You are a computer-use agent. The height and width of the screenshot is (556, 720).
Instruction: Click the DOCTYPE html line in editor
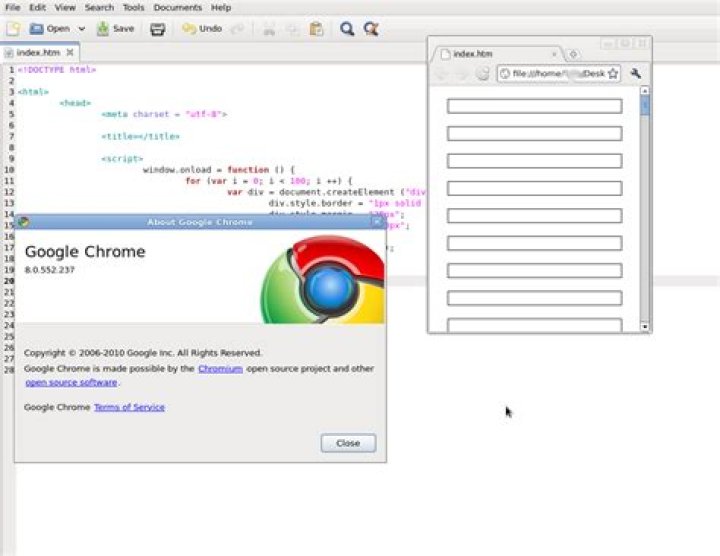[x=56, y=70]
